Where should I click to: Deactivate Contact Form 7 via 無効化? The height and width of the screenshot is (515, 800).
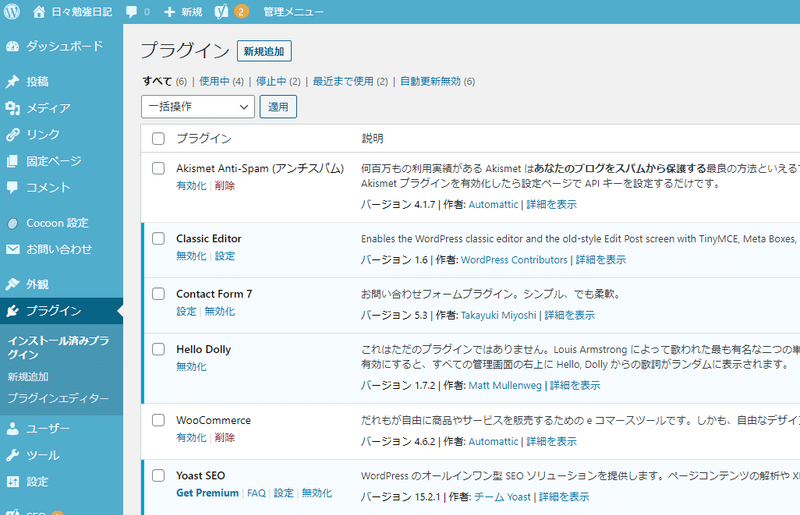(x=219, y=311)
